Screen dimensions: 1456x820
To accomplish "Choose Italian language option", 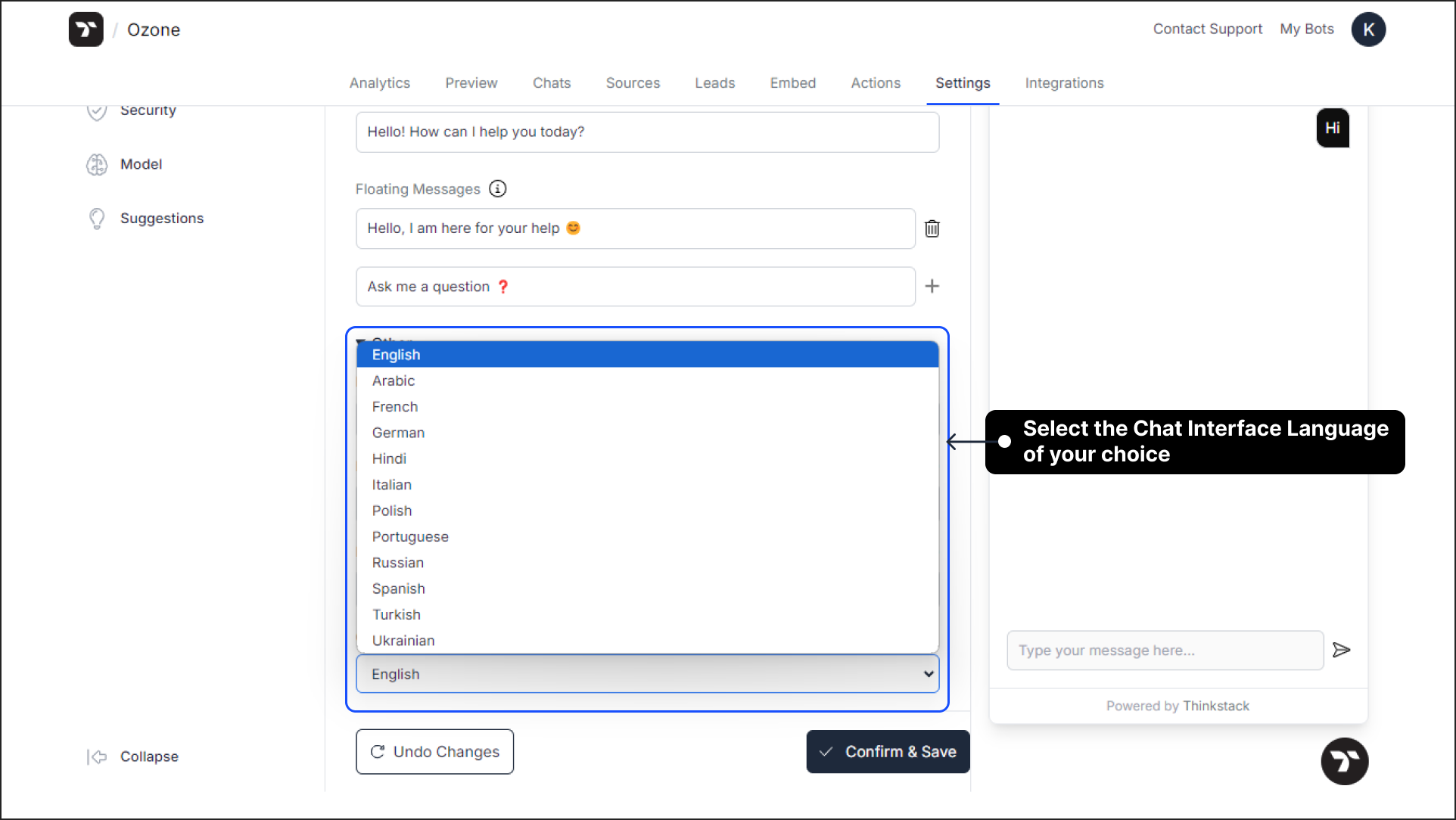I will click(x=648, y=485).
